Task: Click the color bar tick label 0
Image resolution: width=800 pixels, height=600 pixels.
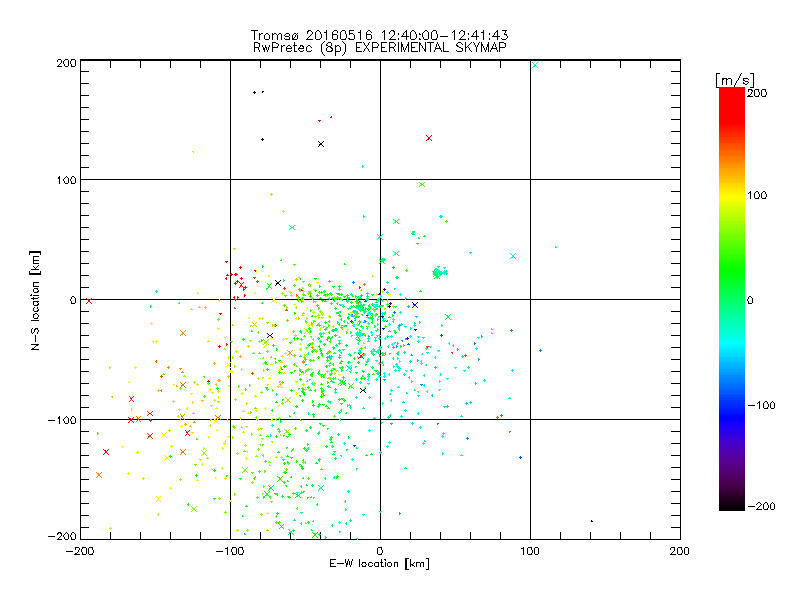Action: click(750, 300)
